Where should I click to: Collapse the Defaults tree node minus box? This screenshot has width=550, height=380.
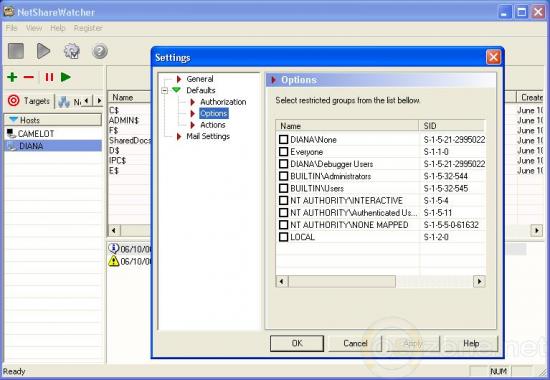[x=165, y=91]
